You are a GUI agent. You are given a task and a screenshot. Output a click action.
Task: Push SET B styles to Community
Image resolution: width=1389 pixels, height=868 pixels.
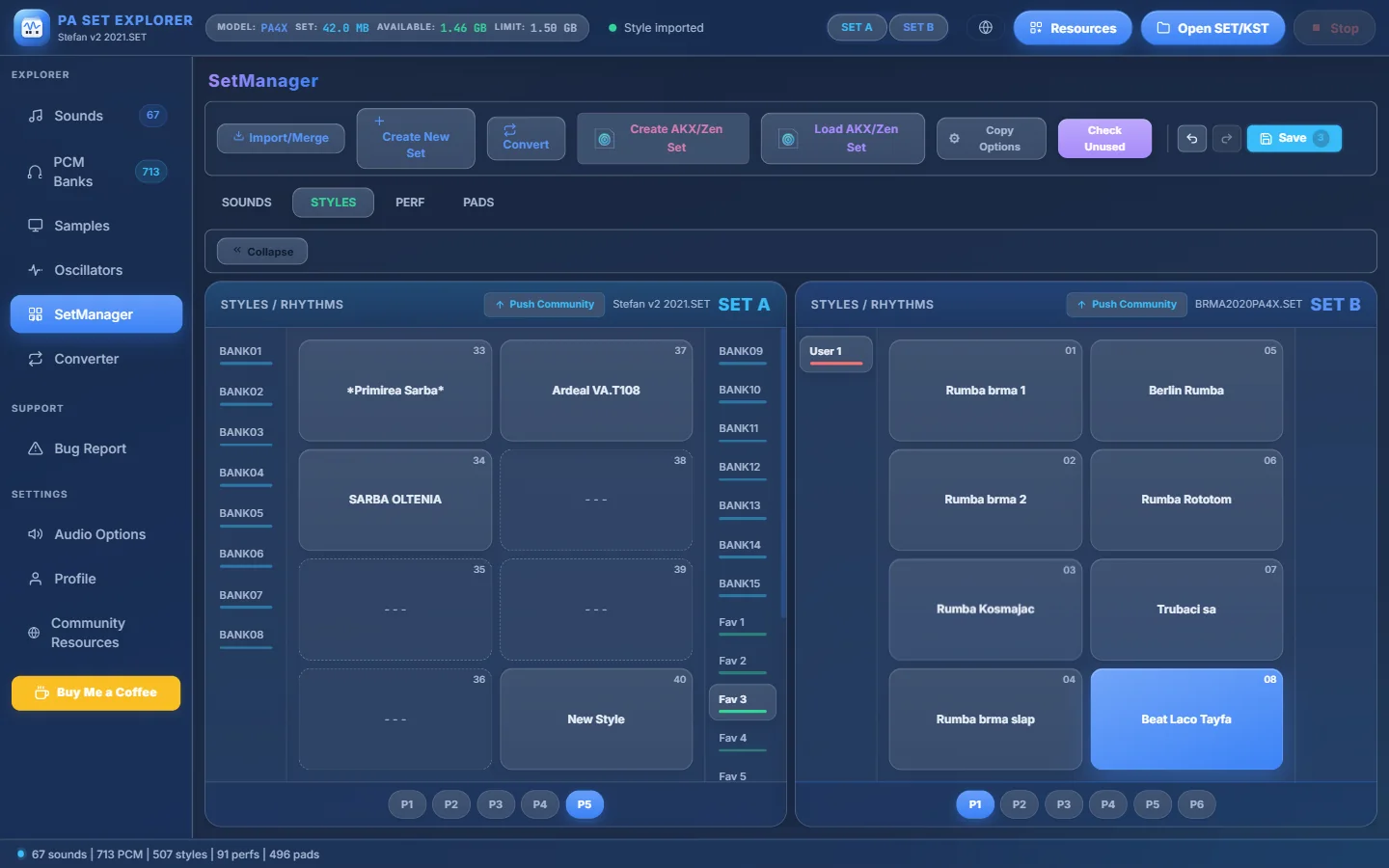coord(1127,305)
